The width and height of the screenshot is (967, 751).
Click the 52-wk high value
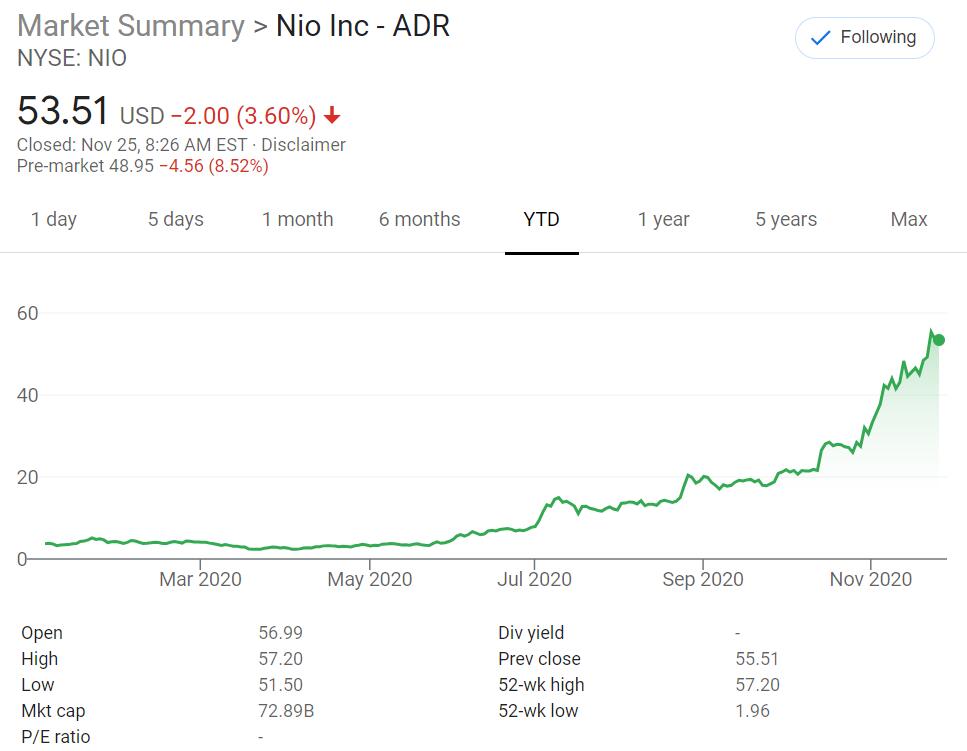757,685
